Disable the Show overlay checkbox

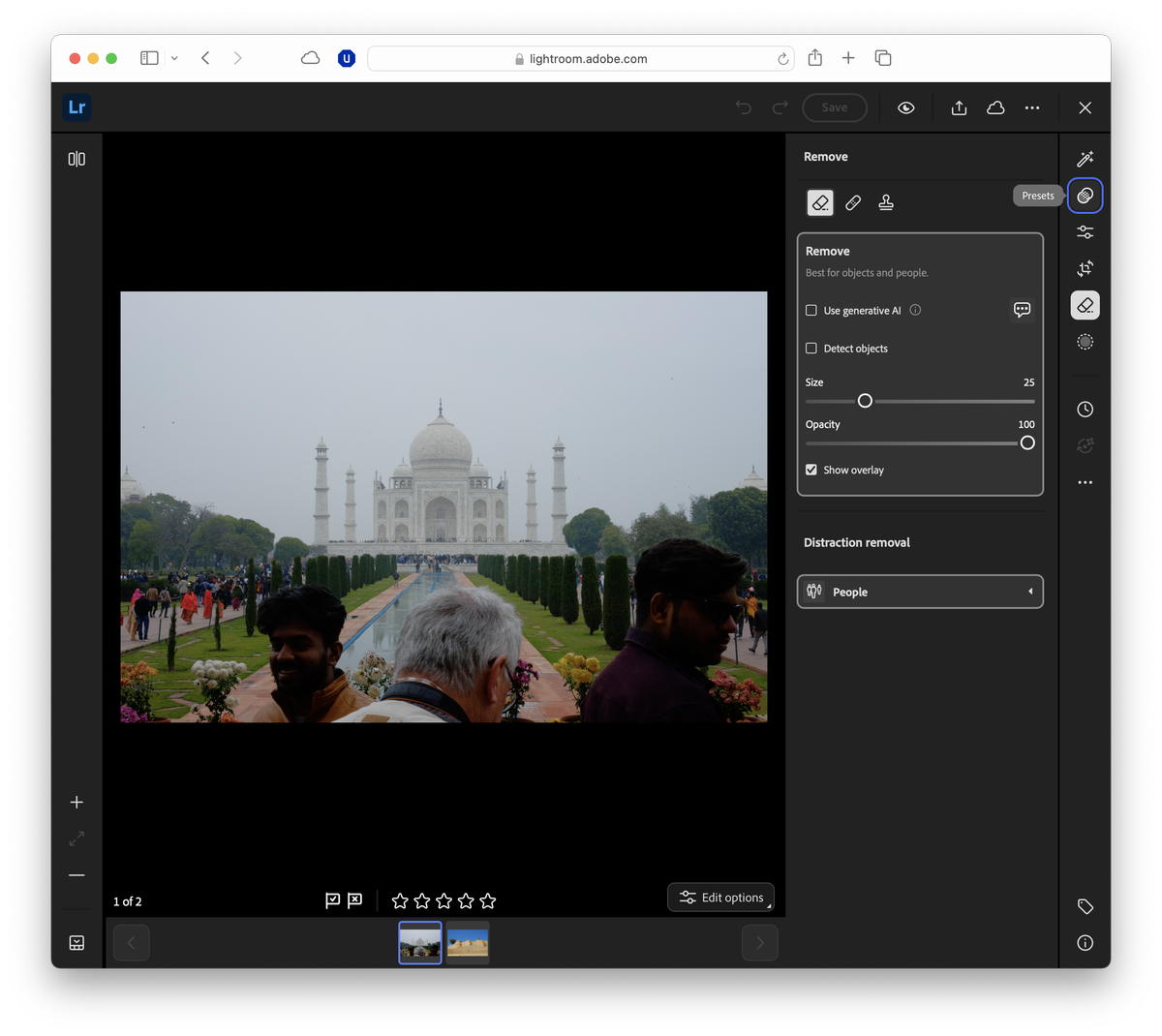(810, 470)
